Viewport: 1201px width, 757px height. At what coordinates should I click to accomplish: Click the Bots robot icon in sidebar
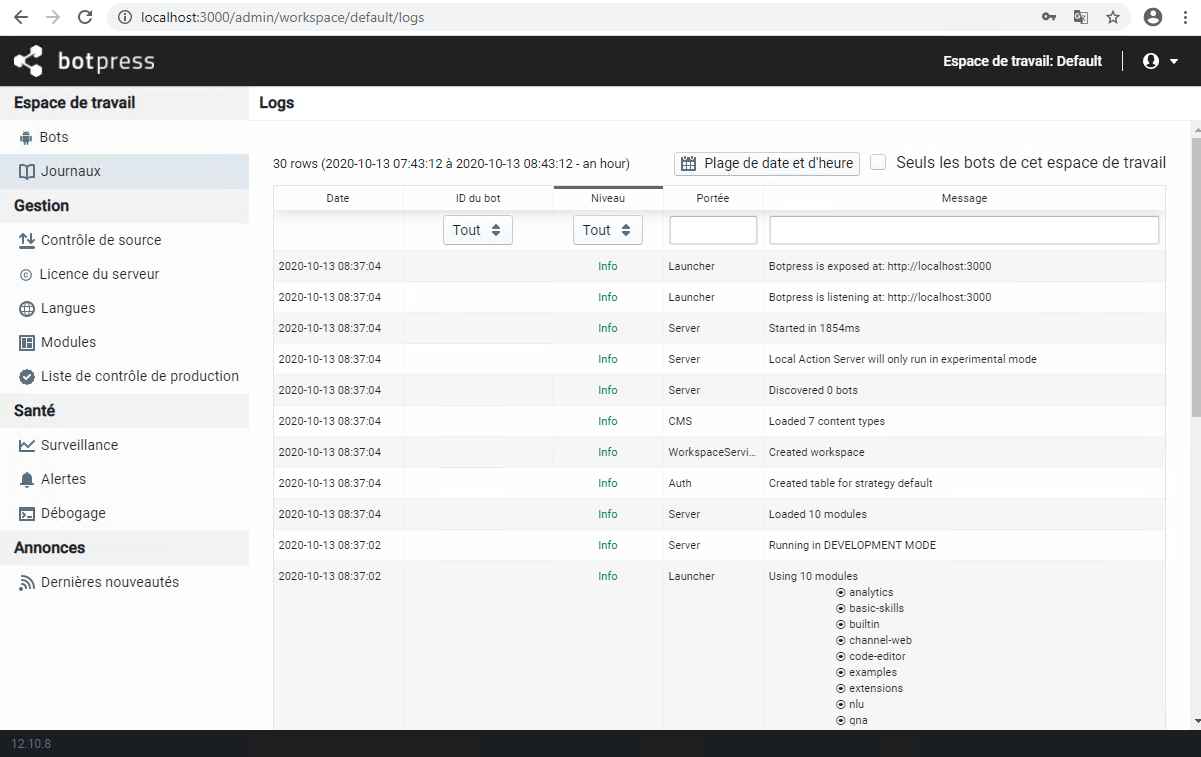26,137
